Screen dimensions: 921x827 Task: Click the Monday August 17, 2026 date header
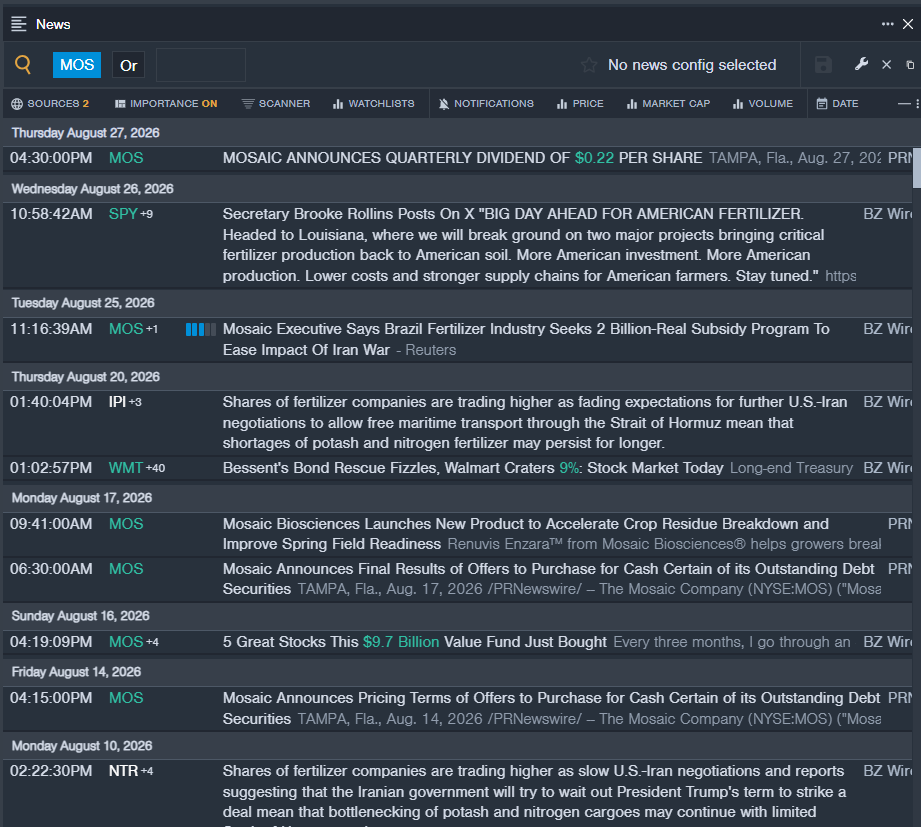coord(82,498)
